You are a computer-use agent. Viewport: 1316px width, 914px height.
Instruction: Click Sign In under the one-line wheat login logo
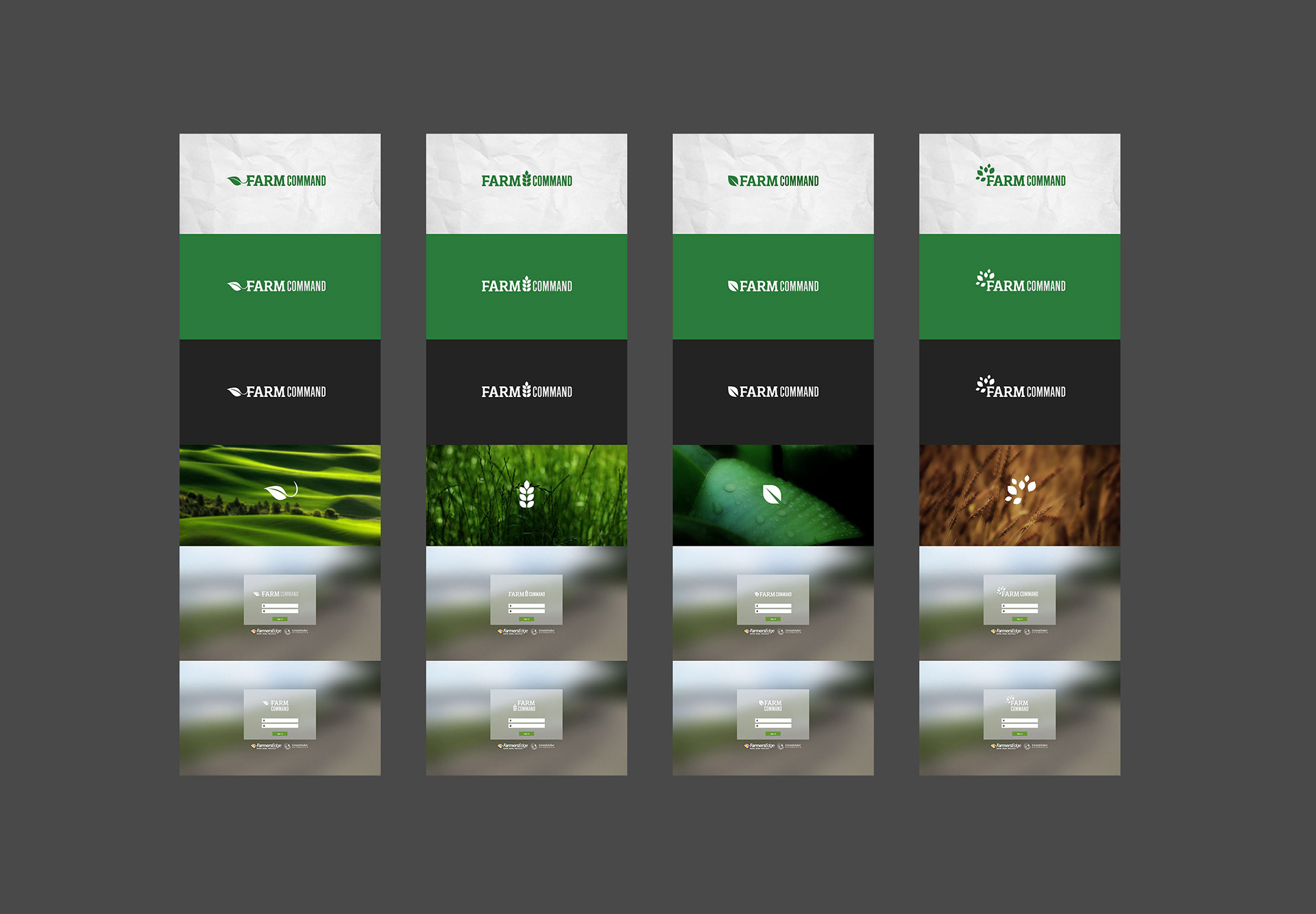pos(526,619)
